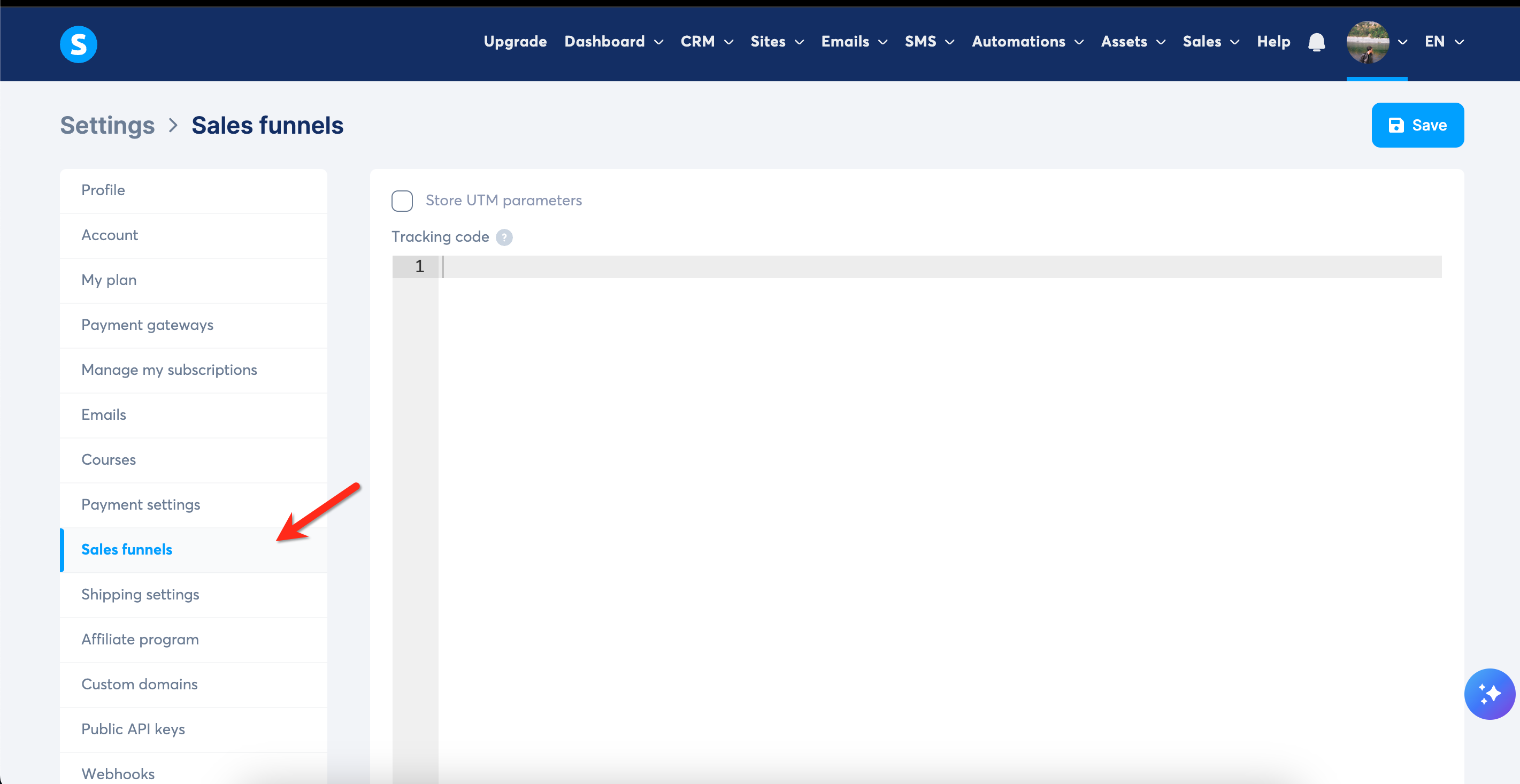The width and height of the screenshot is (1520, 784).
Task: Expand the Automations menu chevron
Action: tap(1080, 42)
